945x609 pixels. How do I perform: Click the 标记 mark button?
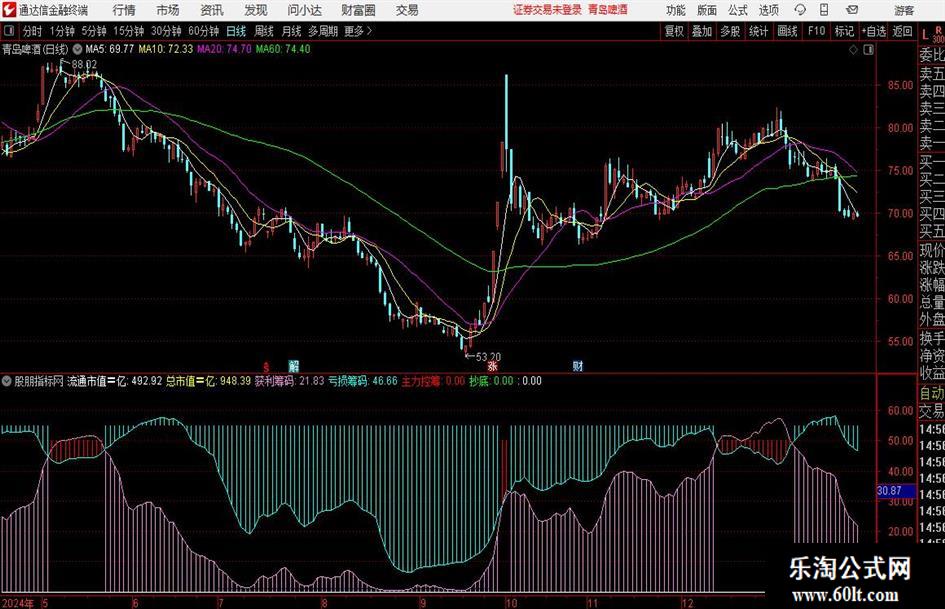coord(844,31)
